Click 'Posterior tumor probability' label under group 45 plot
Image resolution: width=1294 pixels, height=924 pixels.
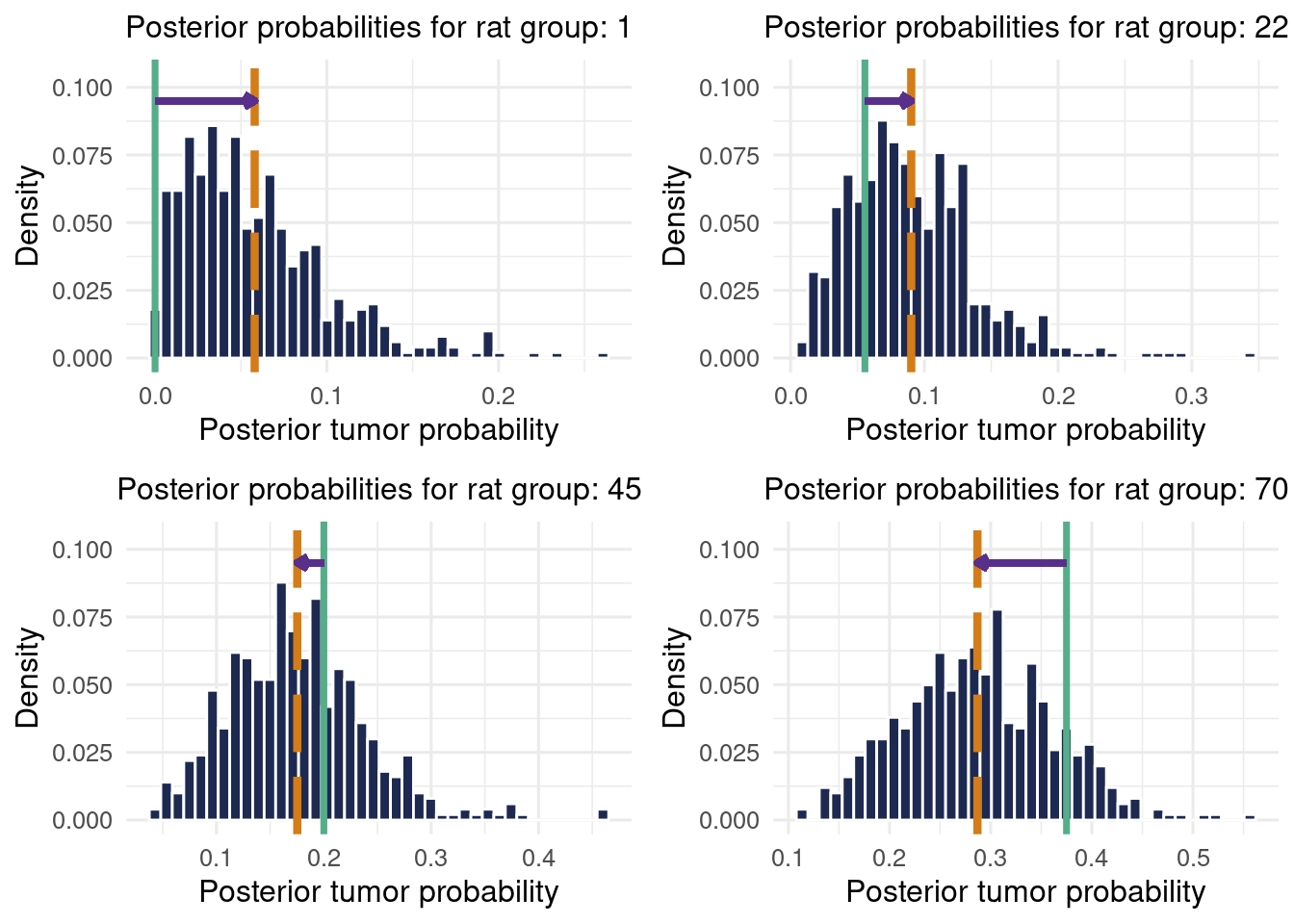coord(378,892)
